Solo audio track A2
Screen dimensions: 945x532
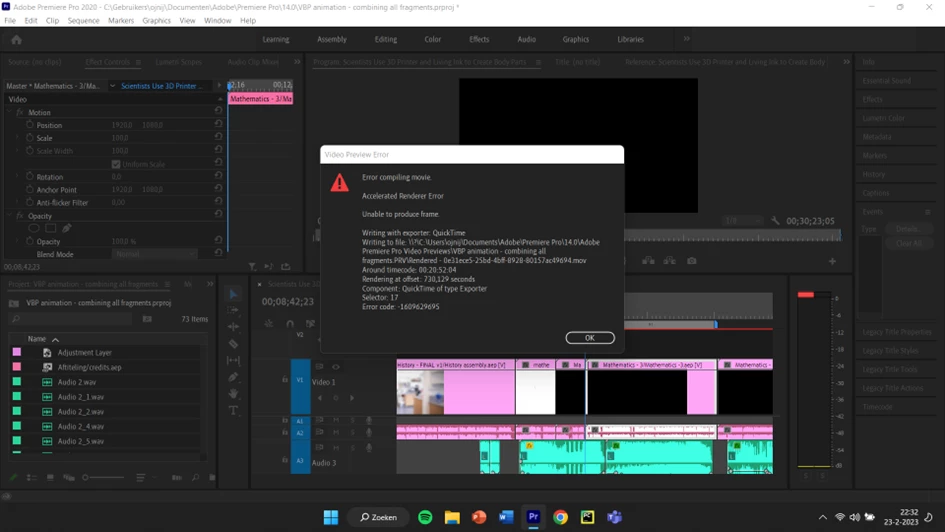(x=353, y=432)
